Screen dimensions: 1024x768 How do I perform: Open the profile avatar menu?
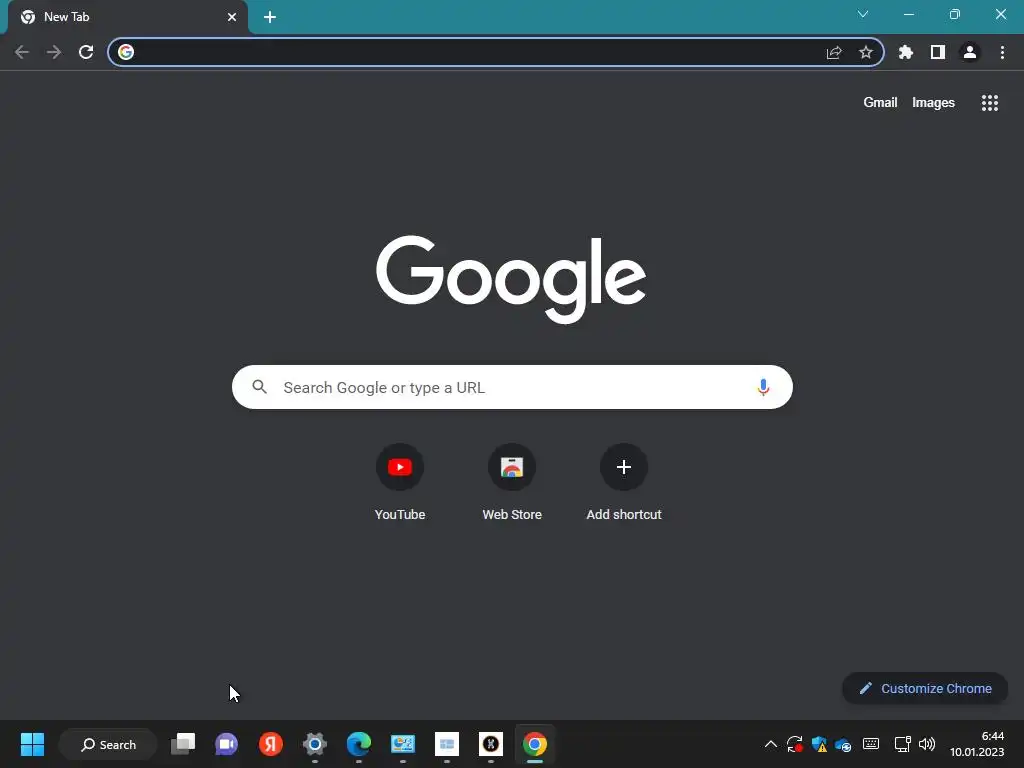[970, 52]
